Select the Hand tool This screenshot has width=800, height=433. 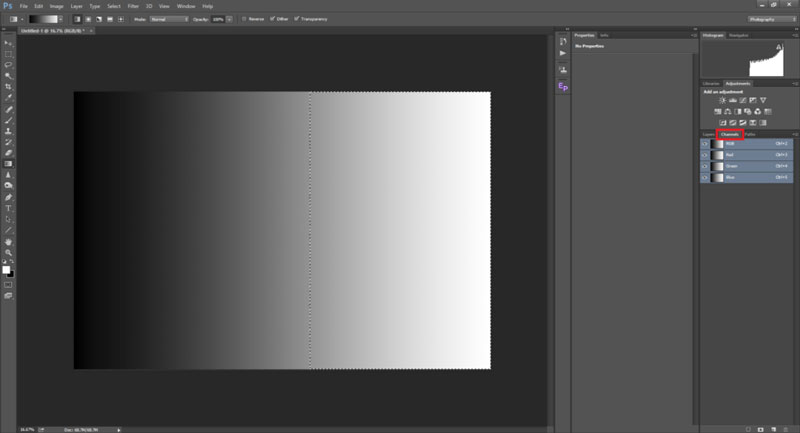pyautogui.click(x=9, y=241)
